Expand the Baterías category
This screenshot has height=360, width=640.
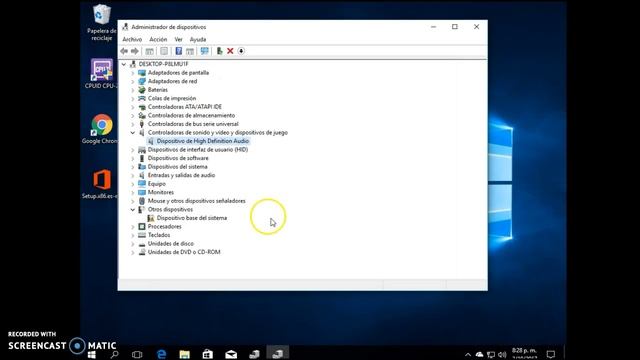(x=133, y=90)
